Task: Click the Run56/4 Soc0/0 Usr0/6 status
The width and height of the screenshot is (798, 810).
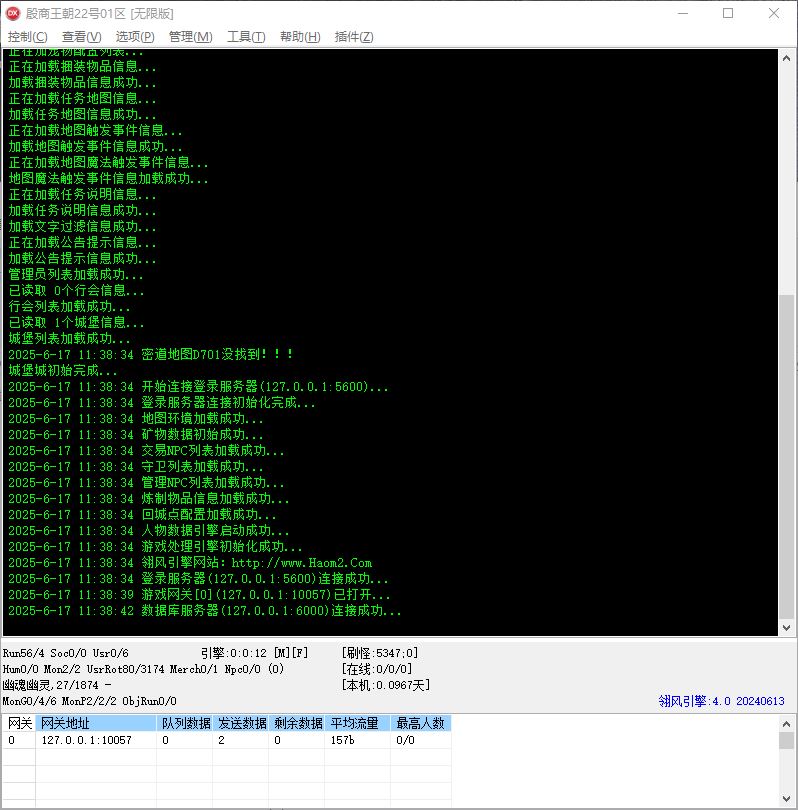Action: (66, 653)
